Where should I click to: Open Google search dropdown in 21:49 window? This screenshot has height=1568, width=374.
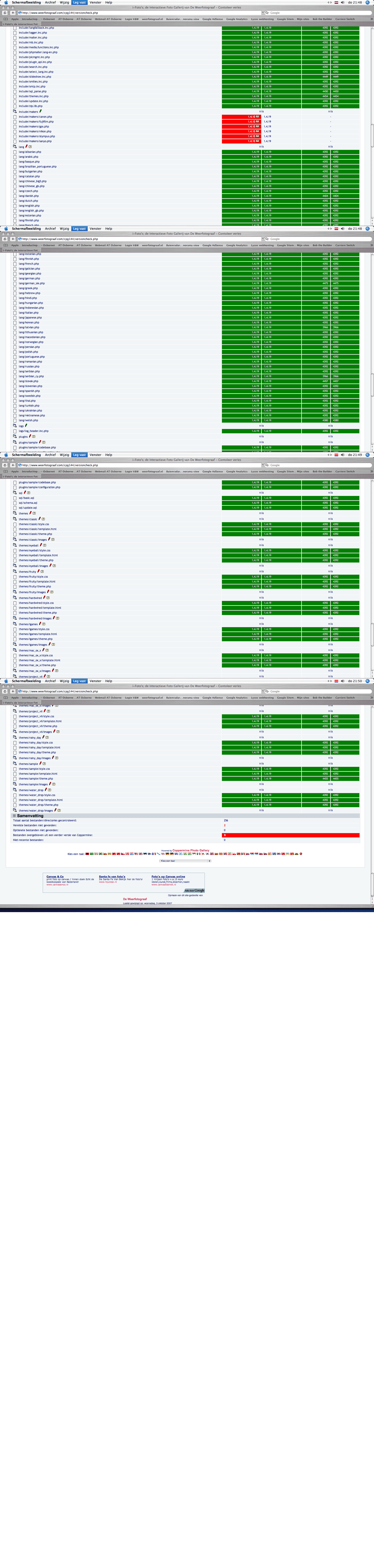[267, 465]
